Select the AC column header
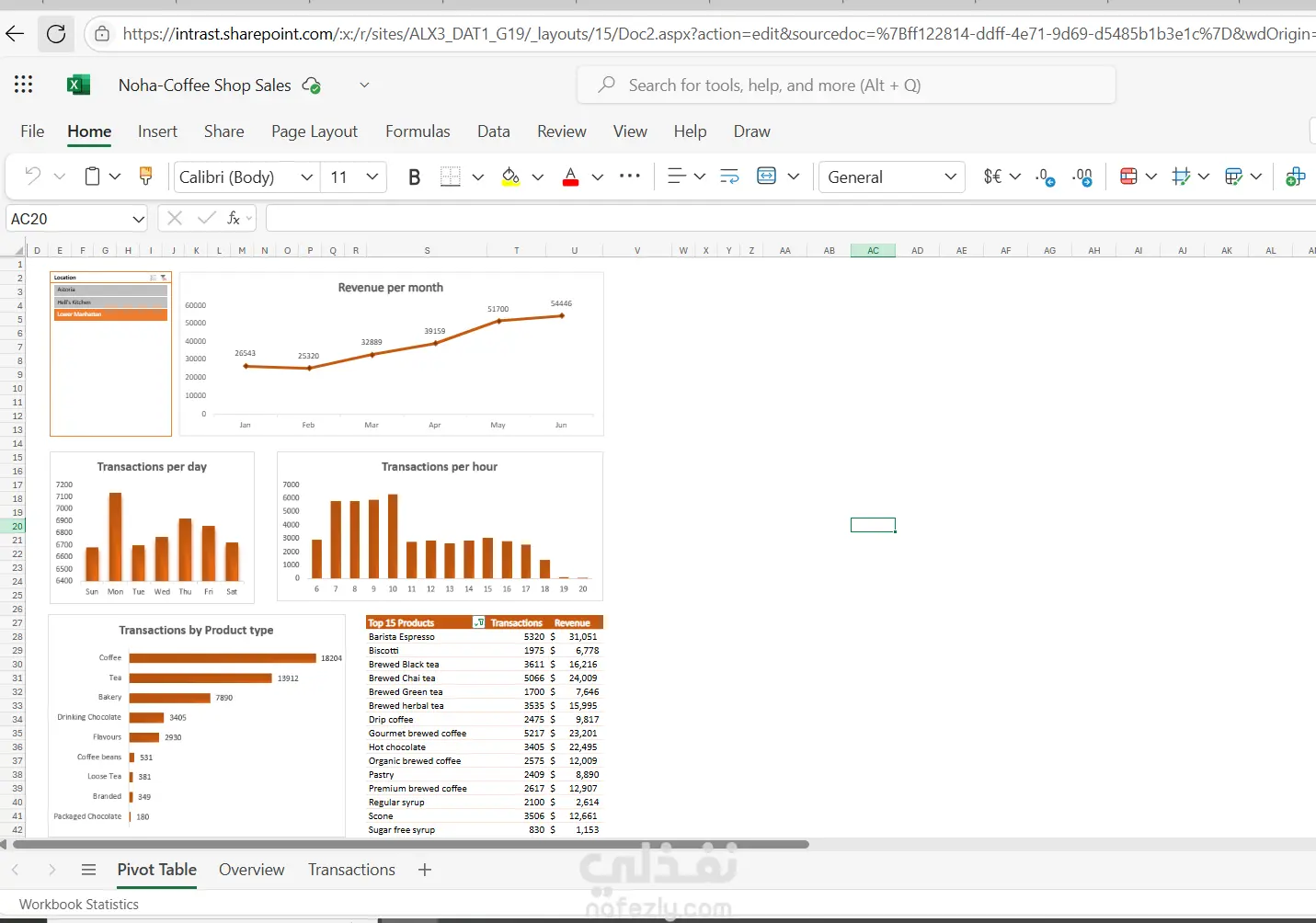The image size is (1316, 923). point(873,250)
